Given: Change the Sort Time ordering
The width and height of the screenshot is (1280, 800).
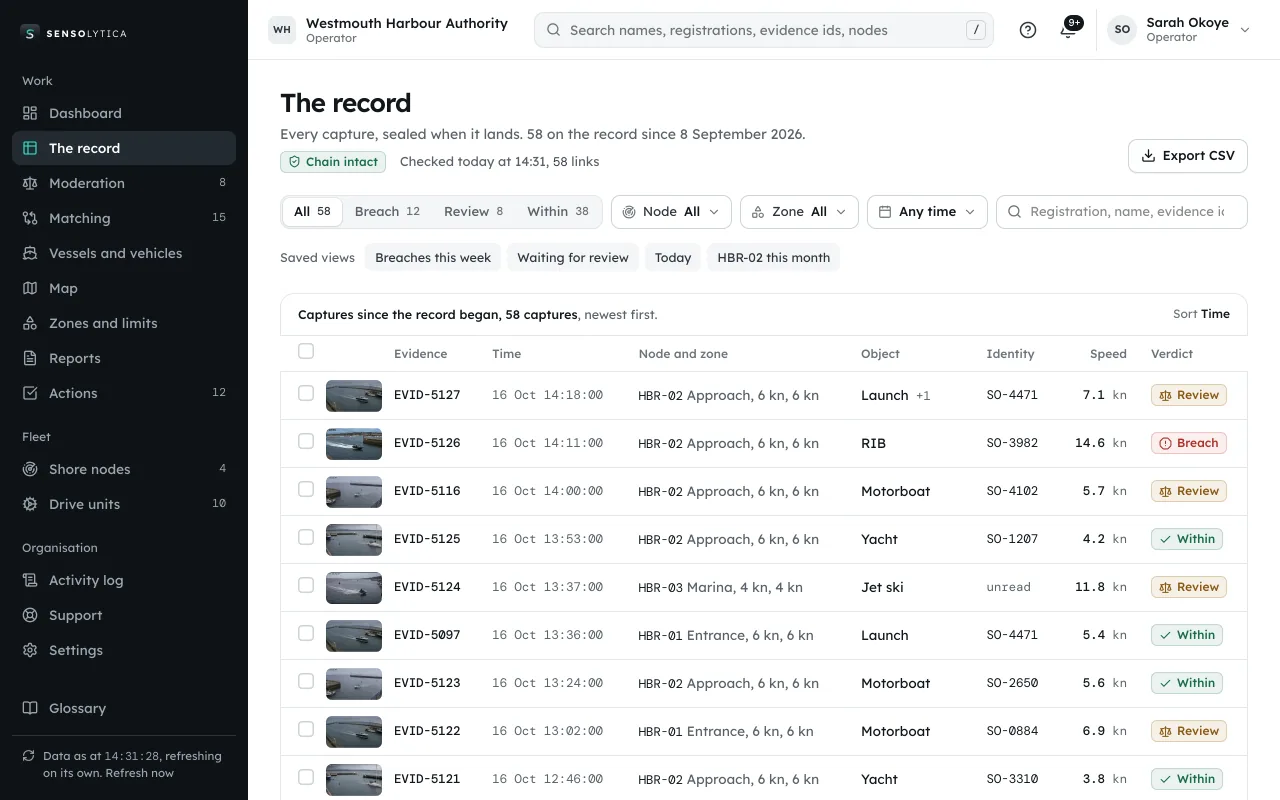Looking at the screenshot, I should pos(1201,314).
